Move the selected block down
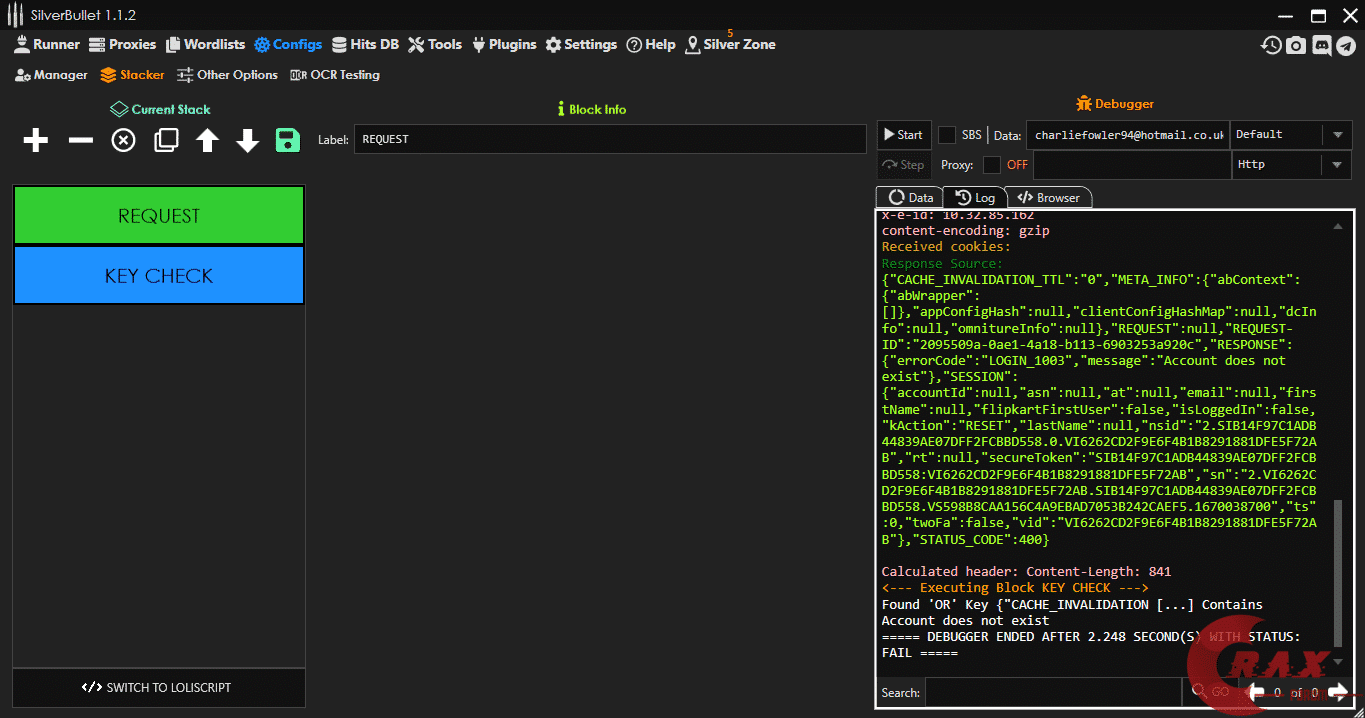The width and height of the screenshot is (1365, 718). tap(248, 141)
